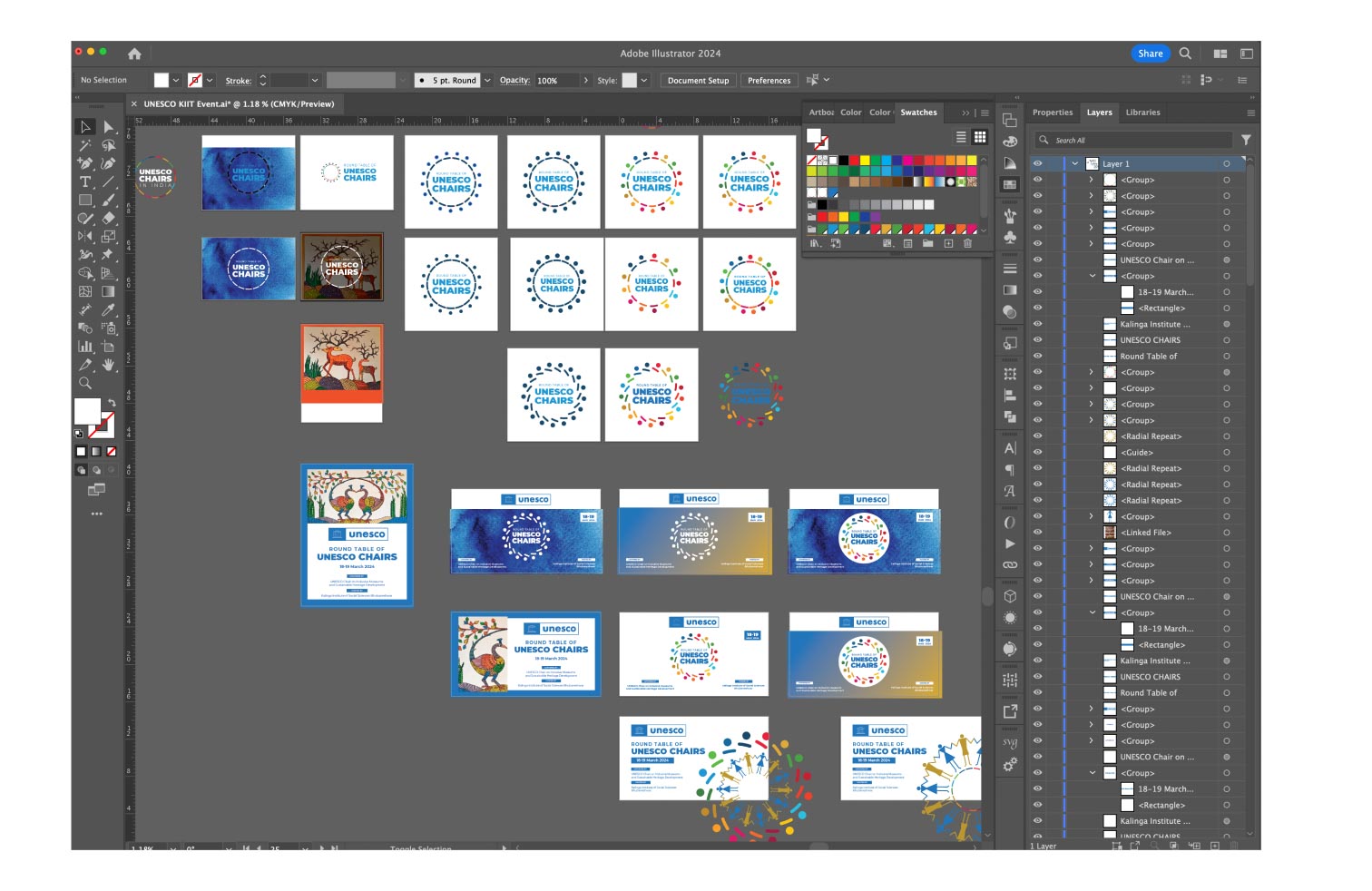
Task: Select the Direct Selection tool
Action: [108, 127]
